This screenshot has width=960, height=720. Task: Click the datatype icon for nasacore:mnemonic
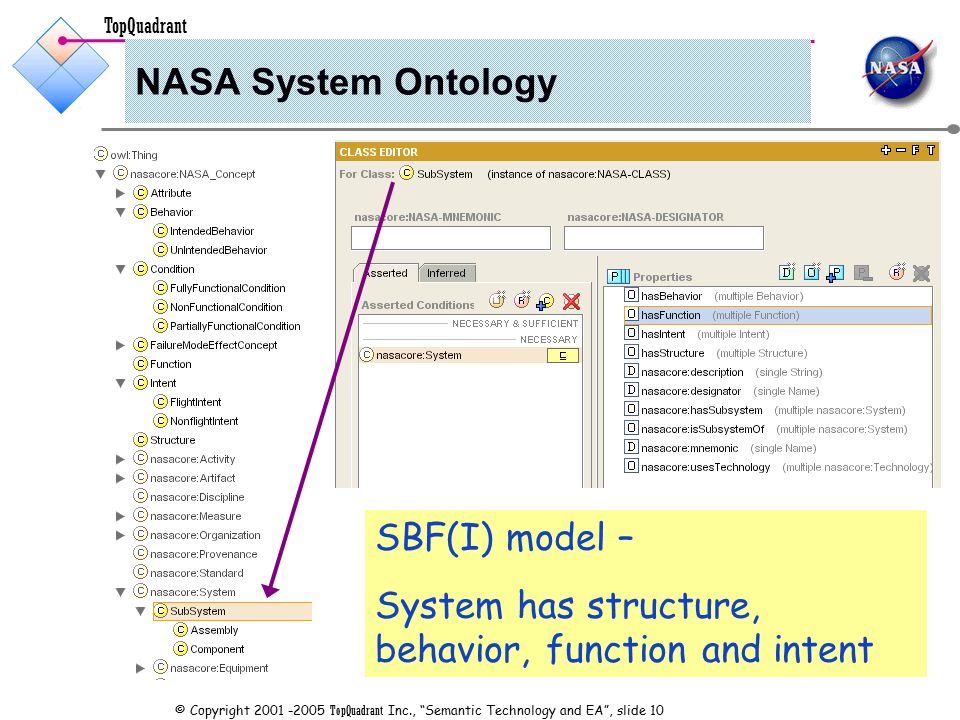coord(631,447)
